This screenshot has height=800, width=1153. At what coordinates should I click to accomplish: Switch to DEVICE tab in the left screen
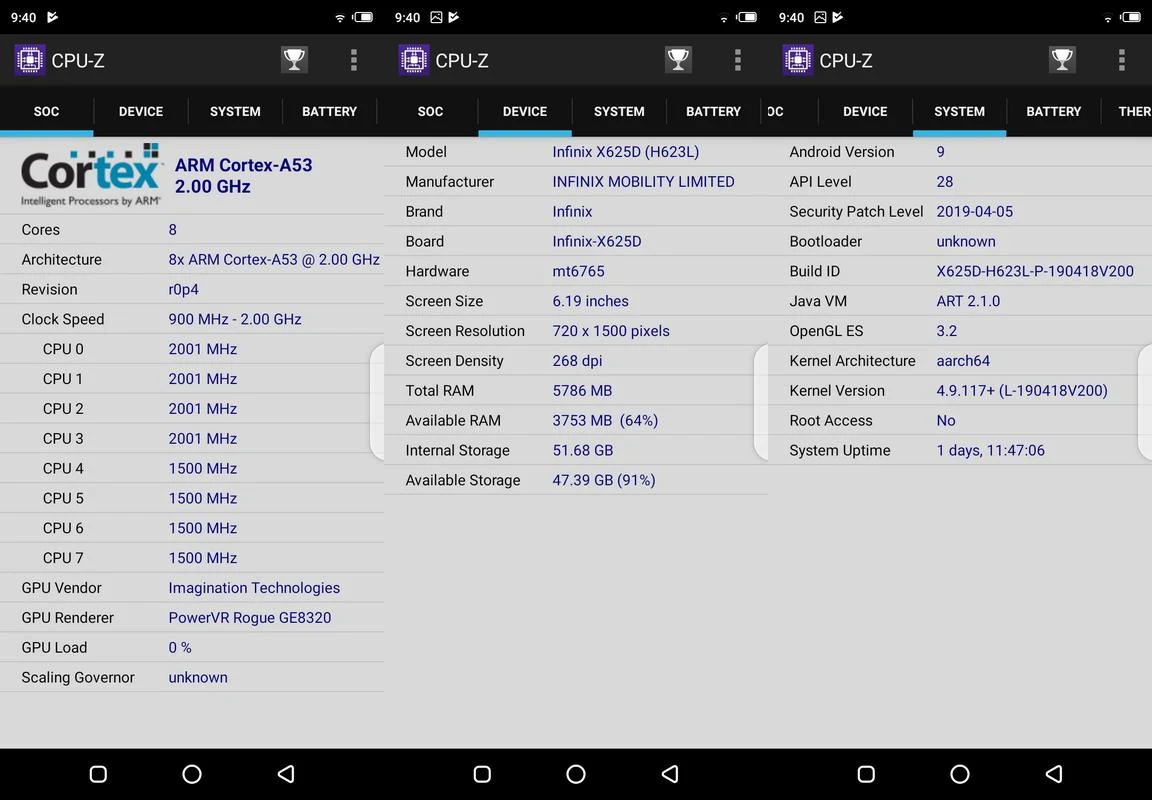pyautogui.click(x=140, y=111)
